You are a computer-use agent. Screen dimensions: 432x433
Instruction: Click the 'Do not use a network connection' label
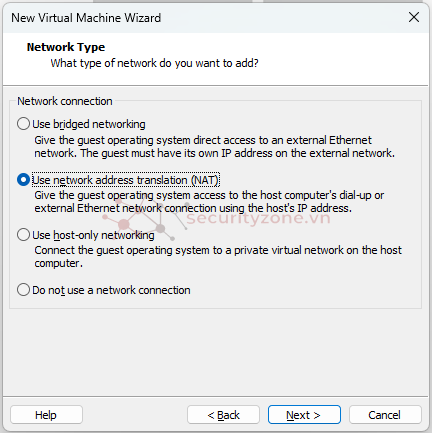click(x=111, y=290)
